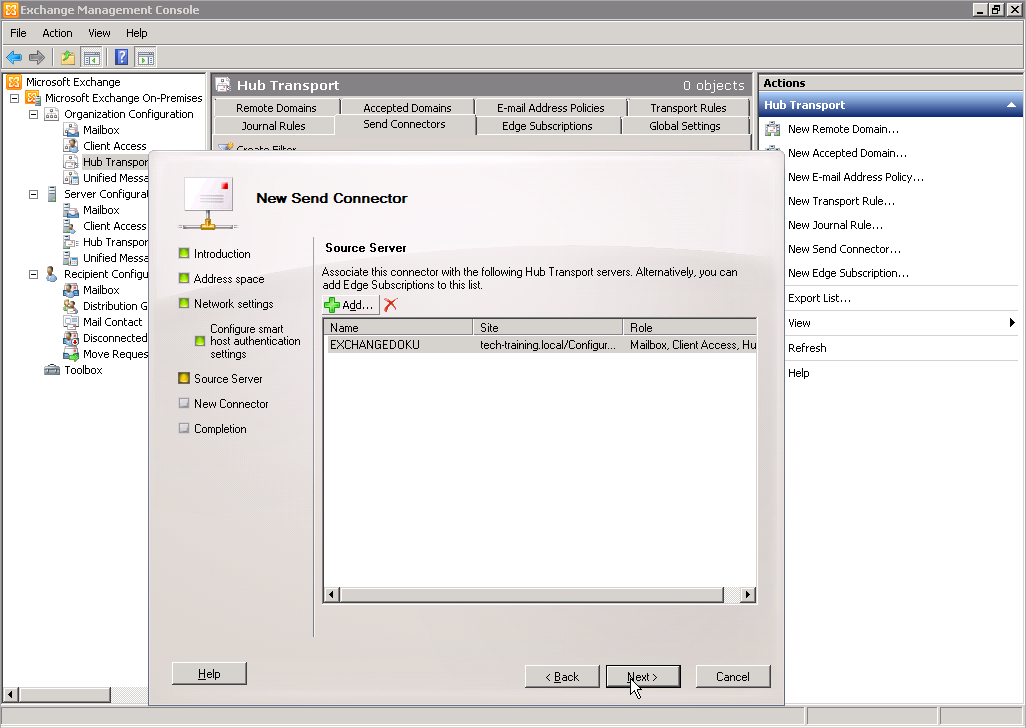The width and height of the screenshot is (1026, 728).
Task: Collapse the Recipient Configuration tree node
Action: [x=33, y=274]
